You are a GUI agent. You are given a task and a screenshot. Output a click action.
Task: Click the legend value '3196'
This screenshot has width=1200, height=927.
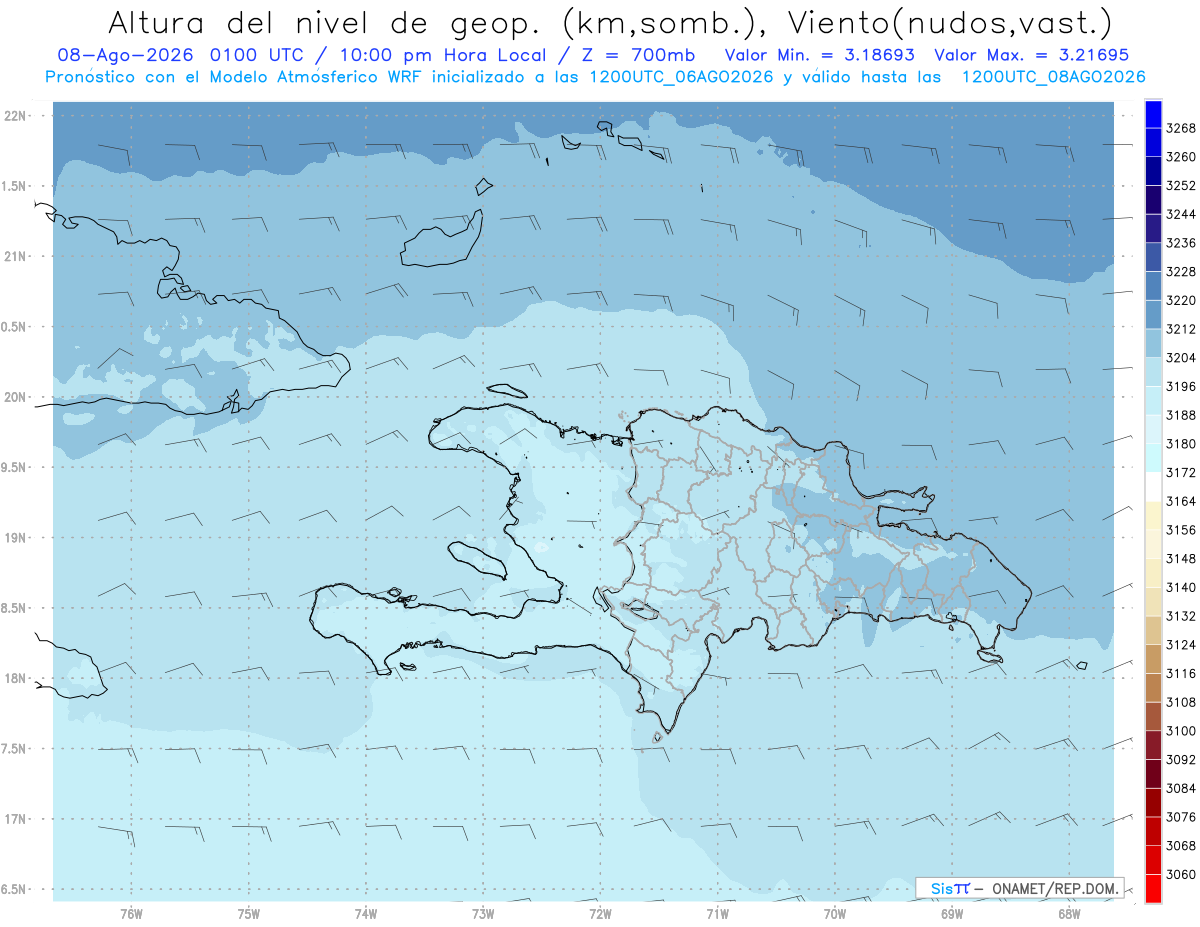(1181, 386)
